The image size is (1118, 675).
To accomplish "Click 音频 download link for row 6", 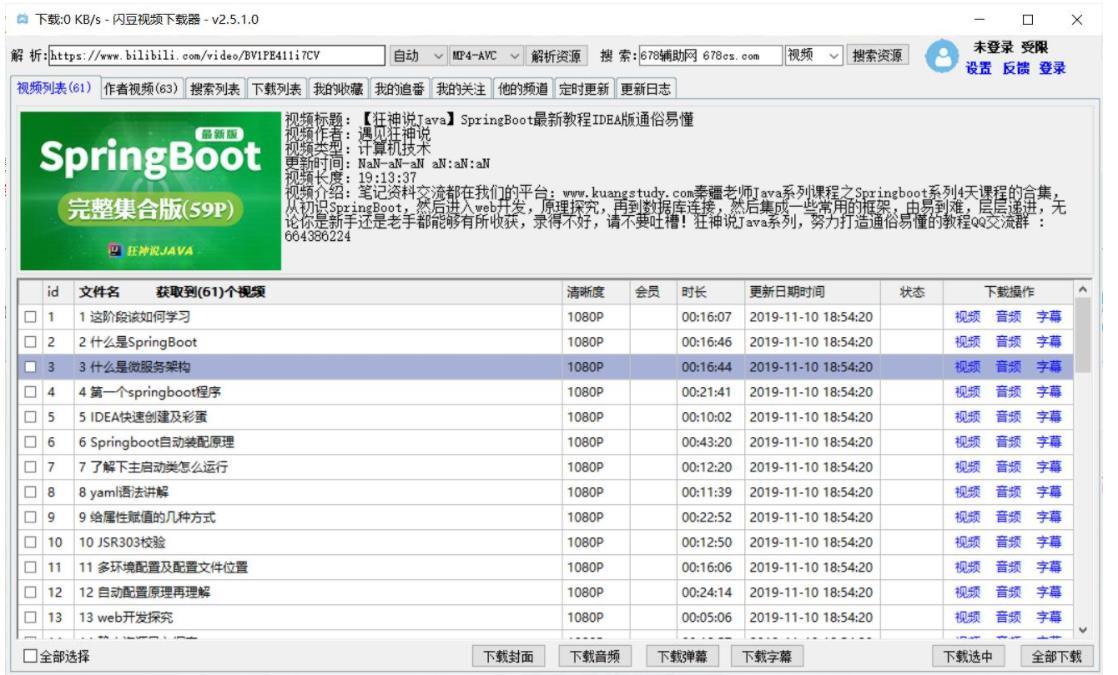I will [x=1008, y=442].
